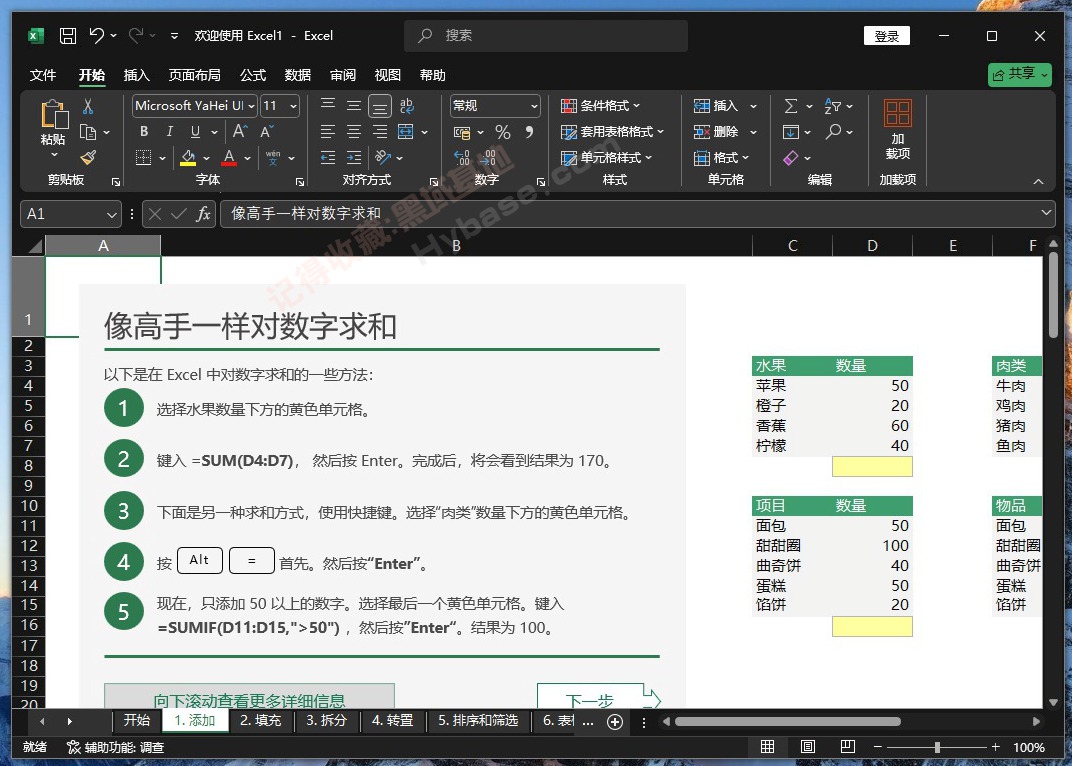The image size is (1072, 766).
Task: Click the Increase Decimal icon
Action: [462, 158]
